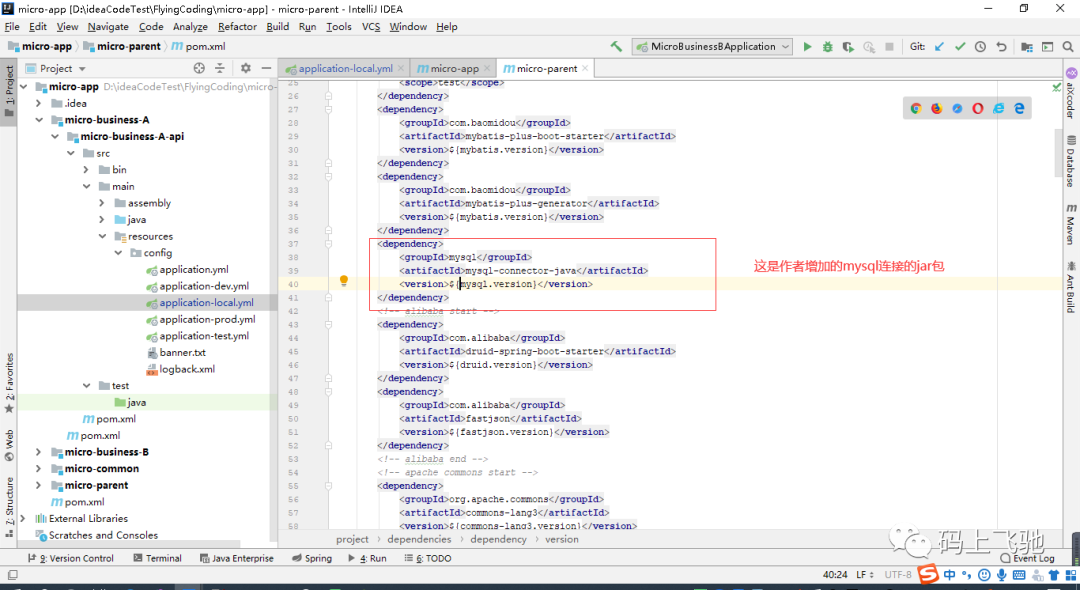Image resolution: width=1080 pixels, height=590 pixels.
Task: Show Git history clock icon
Action: [980, 47]
